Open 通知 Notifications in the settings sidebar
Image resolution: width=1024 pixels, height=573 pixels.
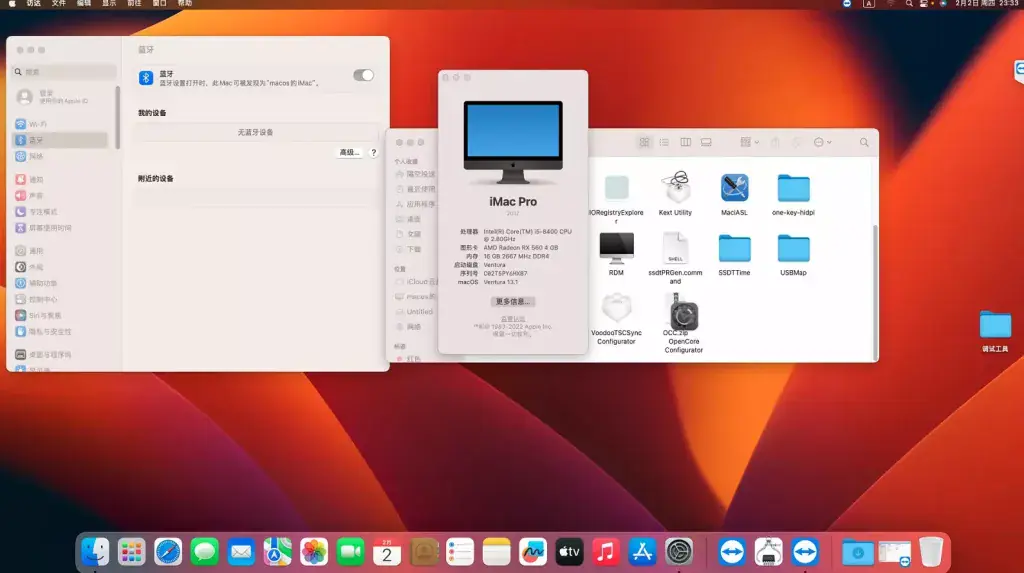pos(60,179)
